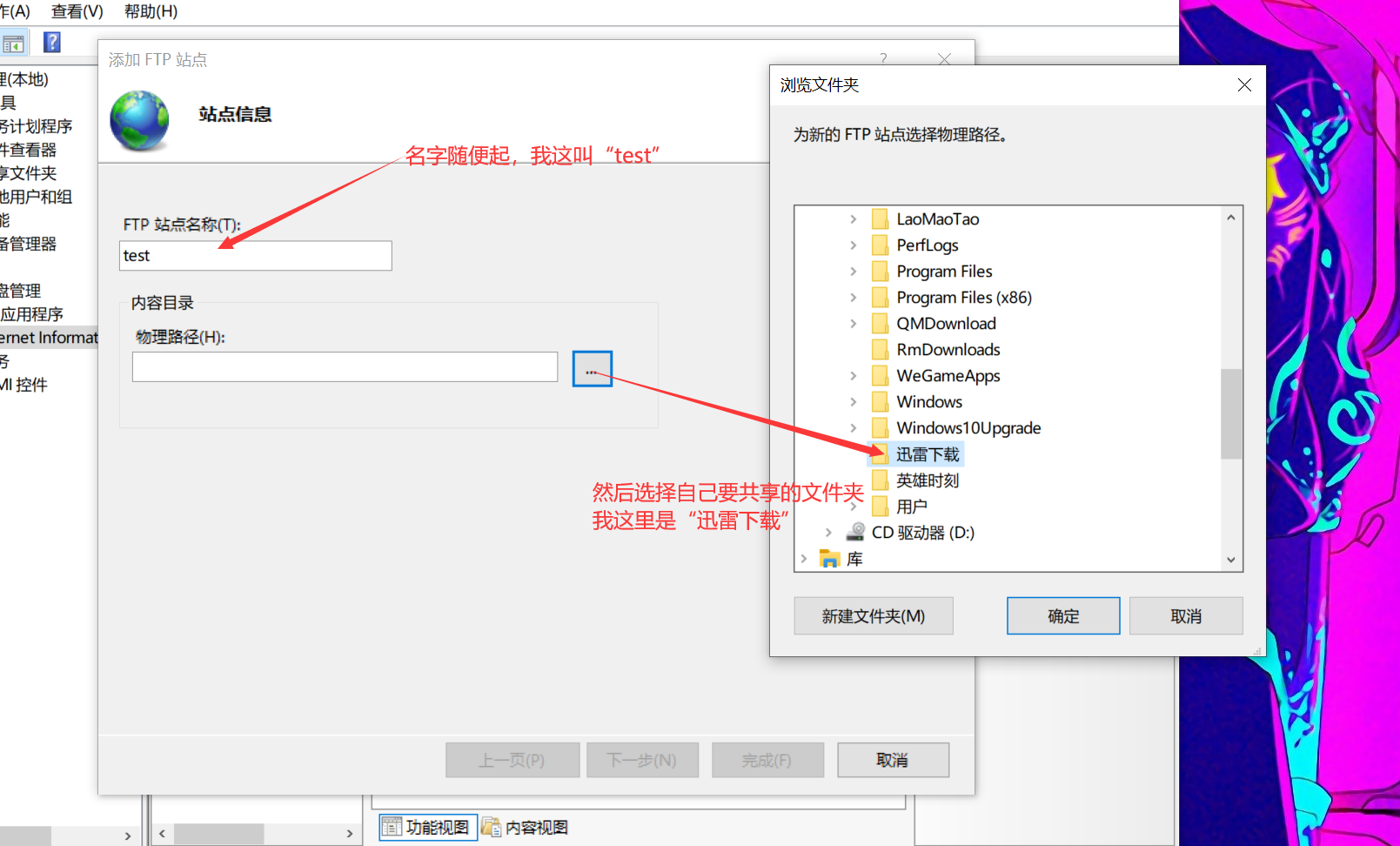Click 新建文件夹(M) button
This screenshot has height=846, width=1400.
874,616
